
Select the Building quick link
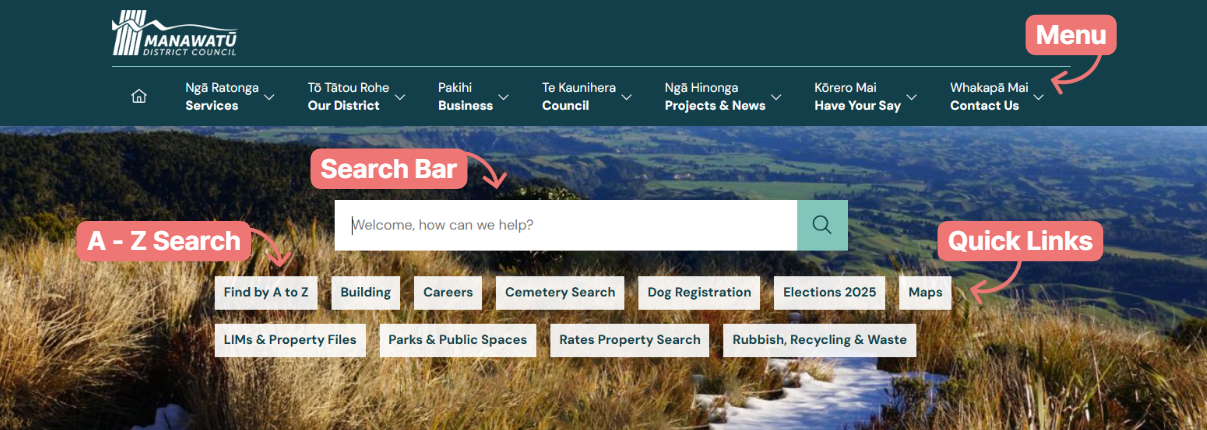(x=366, y=293)
